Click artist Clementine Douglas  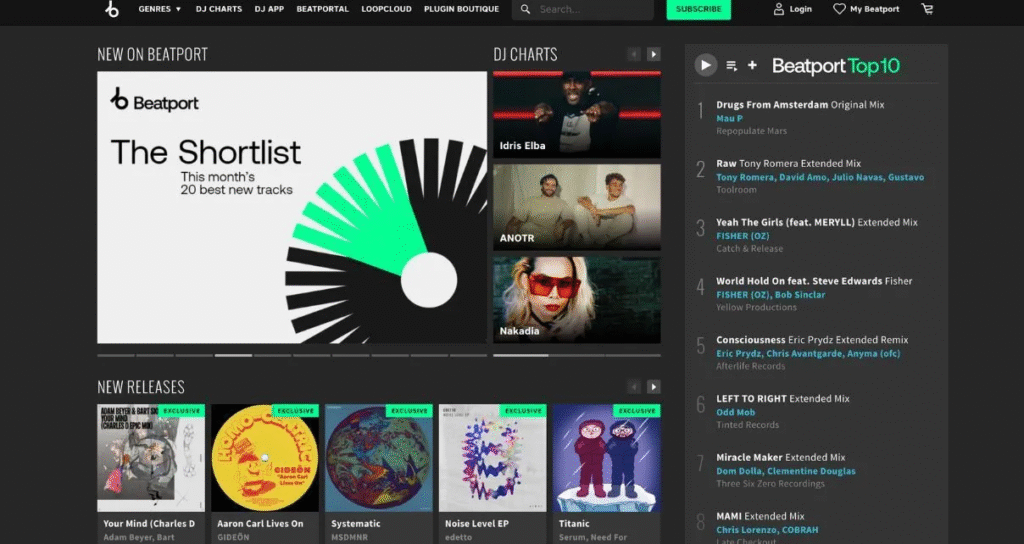tap(812, 471)
